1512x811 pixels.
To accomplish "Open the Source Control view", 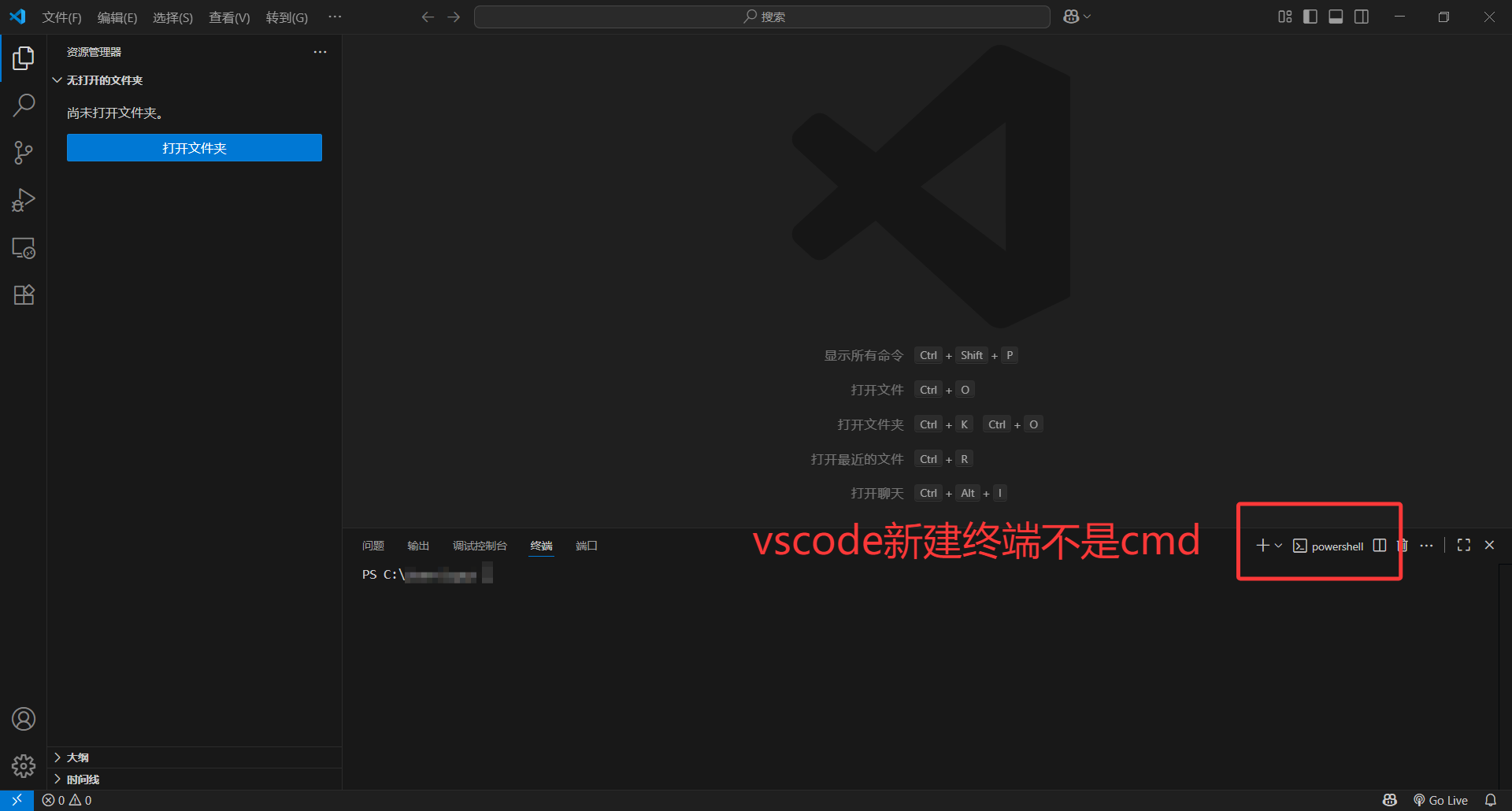I will click(x=24, y=153).
